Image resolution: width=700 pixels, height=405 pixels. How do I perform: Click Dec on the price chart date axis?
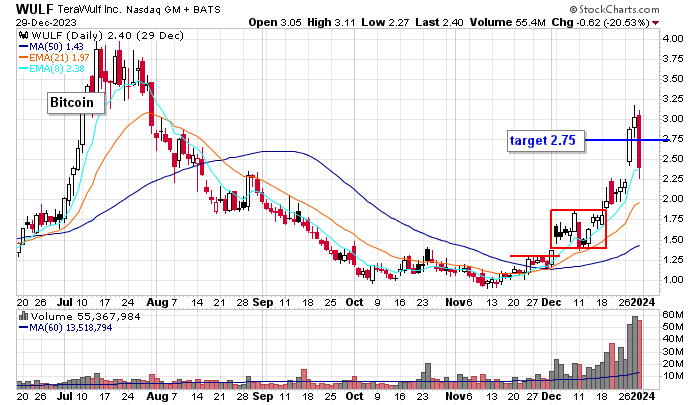tap(551, 303)
